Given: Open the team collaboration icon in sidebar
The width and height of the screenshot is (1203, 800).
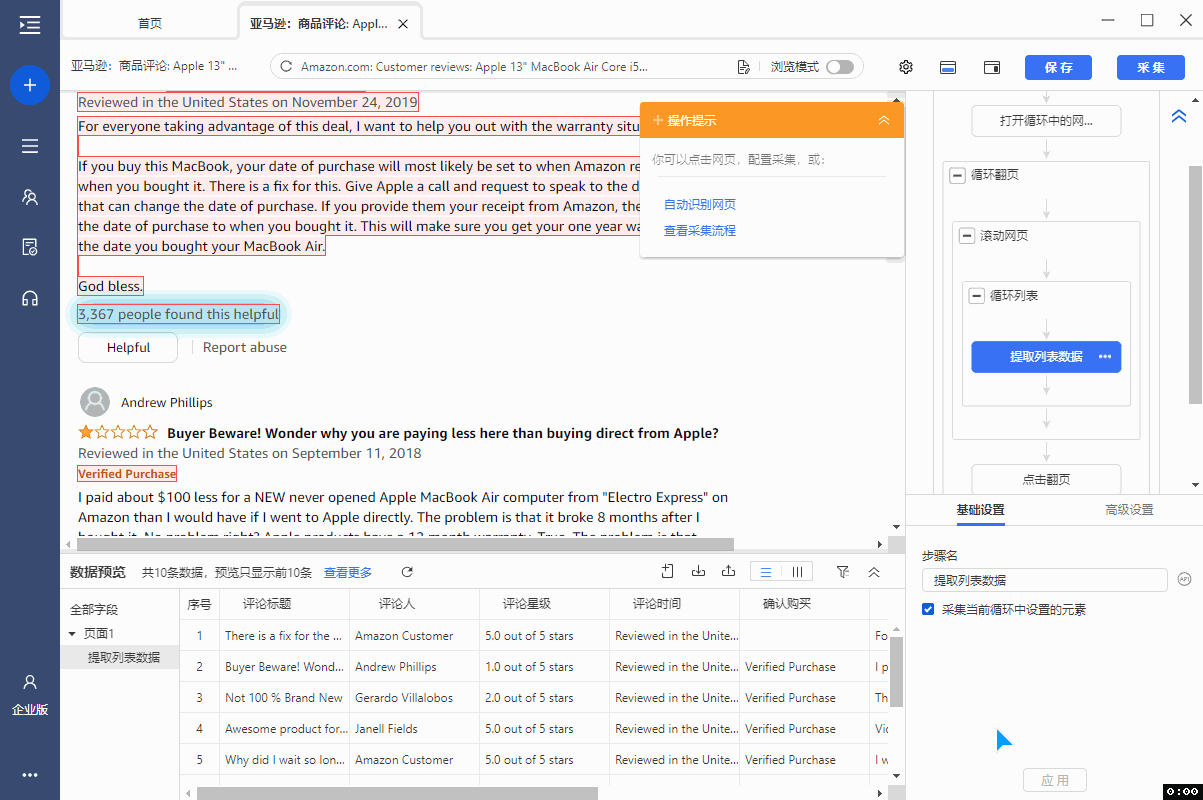Looking at the screenshot, I should [30, 197].
